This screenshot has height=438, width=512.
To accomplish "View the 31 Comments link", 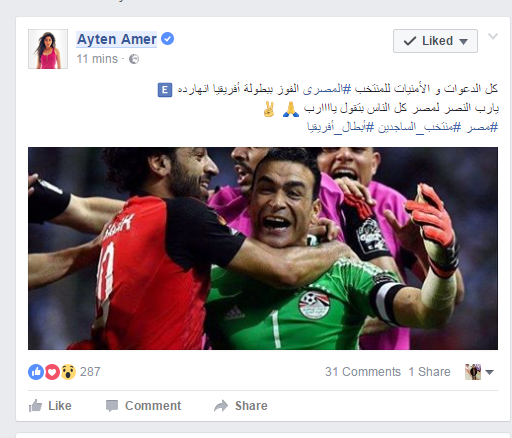I will (x=363, y=372).
